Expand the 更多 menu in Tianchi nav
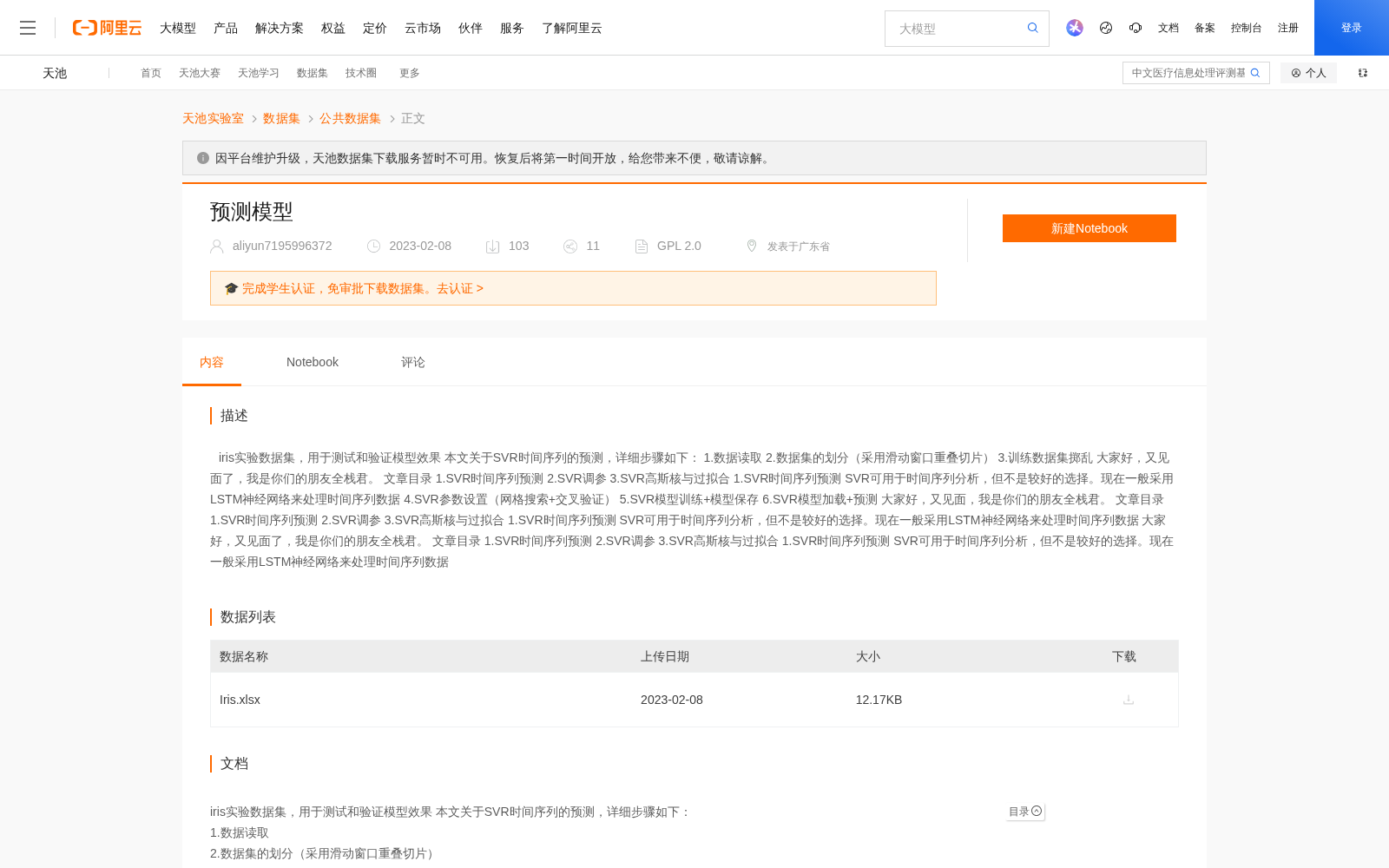The width and height of the screenshot is (1389, 868). coord(410,73)
